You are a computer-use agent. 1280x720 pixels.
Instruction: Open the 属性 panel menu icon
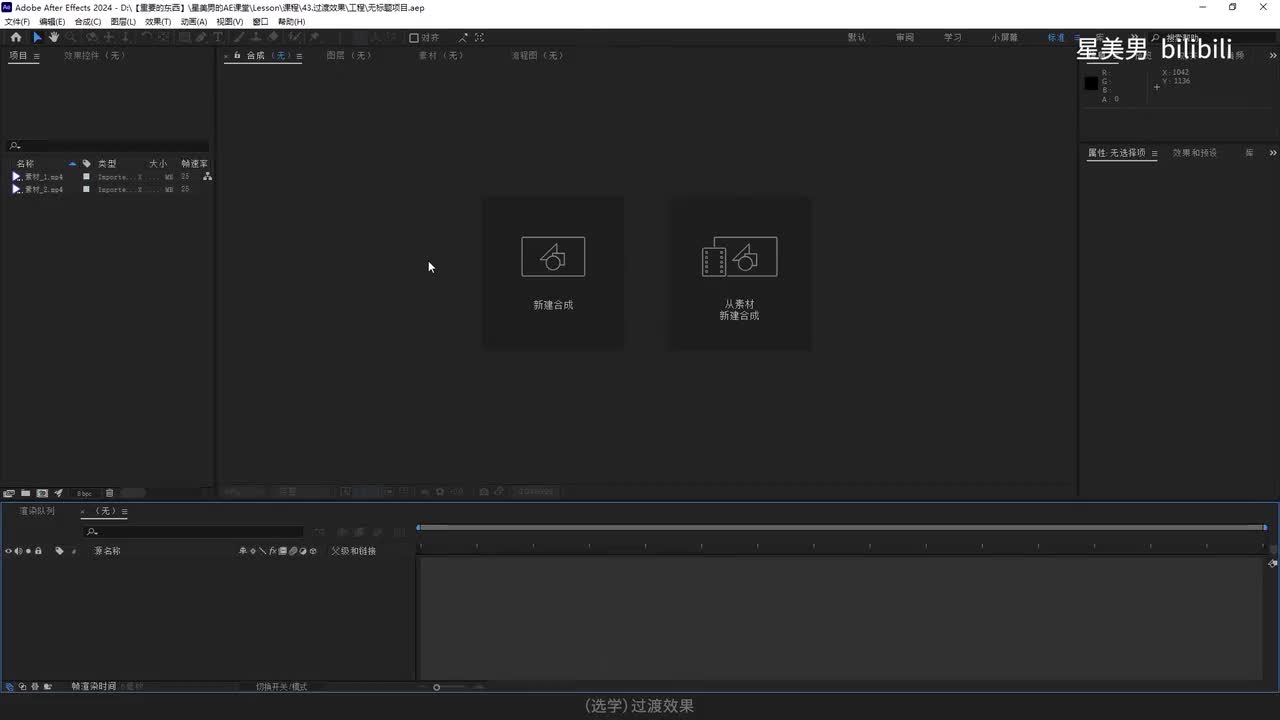[1154, 154]
